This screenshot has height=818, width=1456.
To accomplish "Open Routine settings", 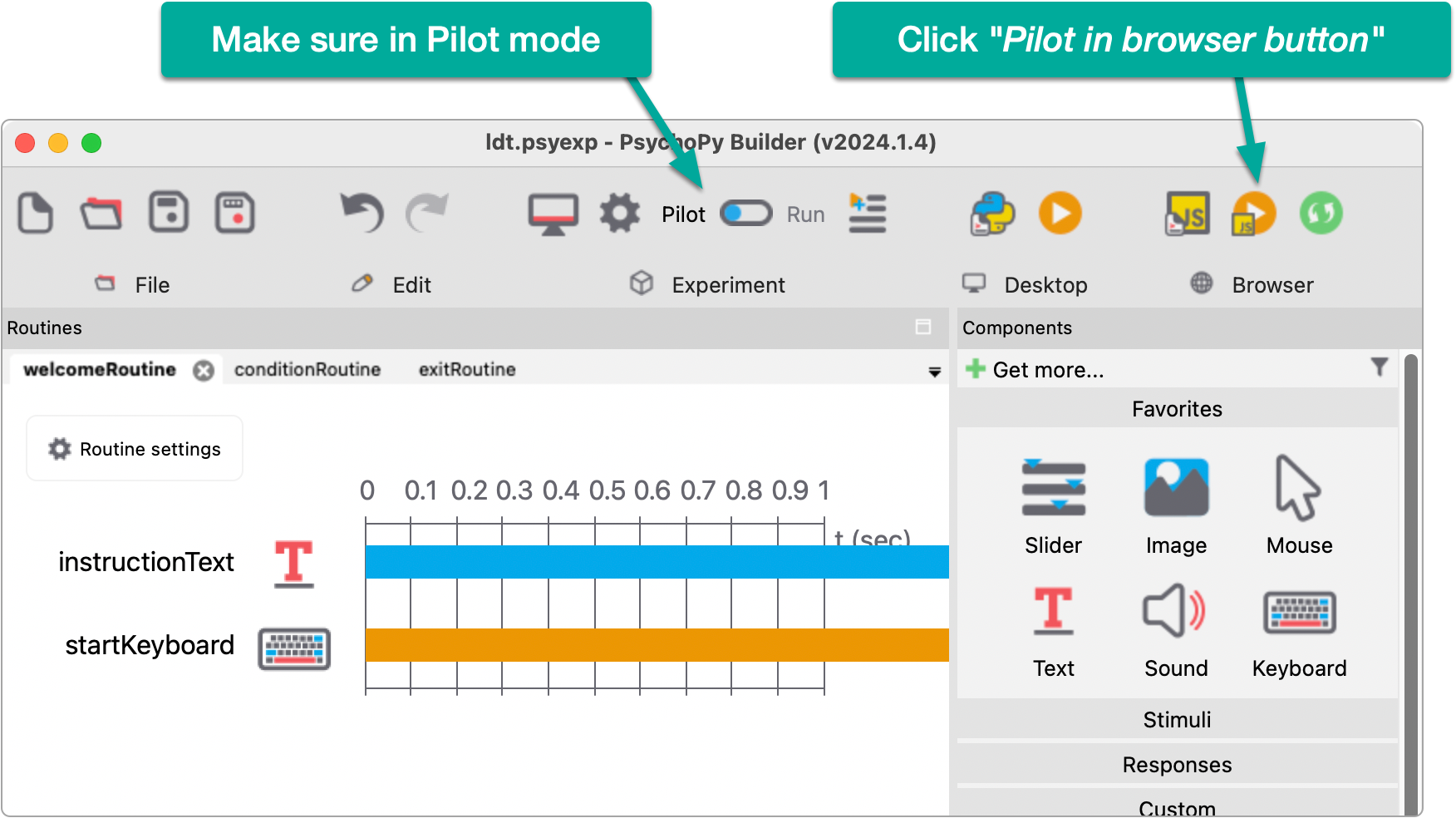I will 135,449.
